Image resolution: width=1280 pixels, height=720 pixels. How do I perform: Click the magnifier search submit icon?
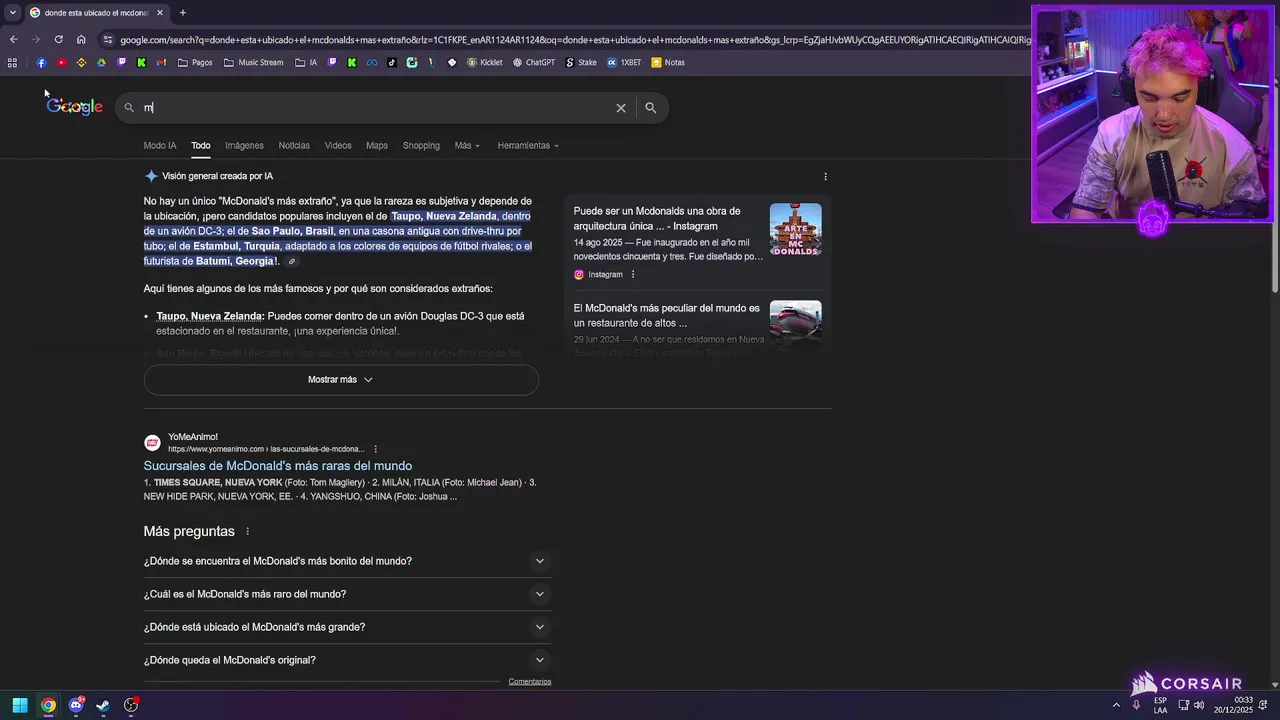click(x=651, y=108)
